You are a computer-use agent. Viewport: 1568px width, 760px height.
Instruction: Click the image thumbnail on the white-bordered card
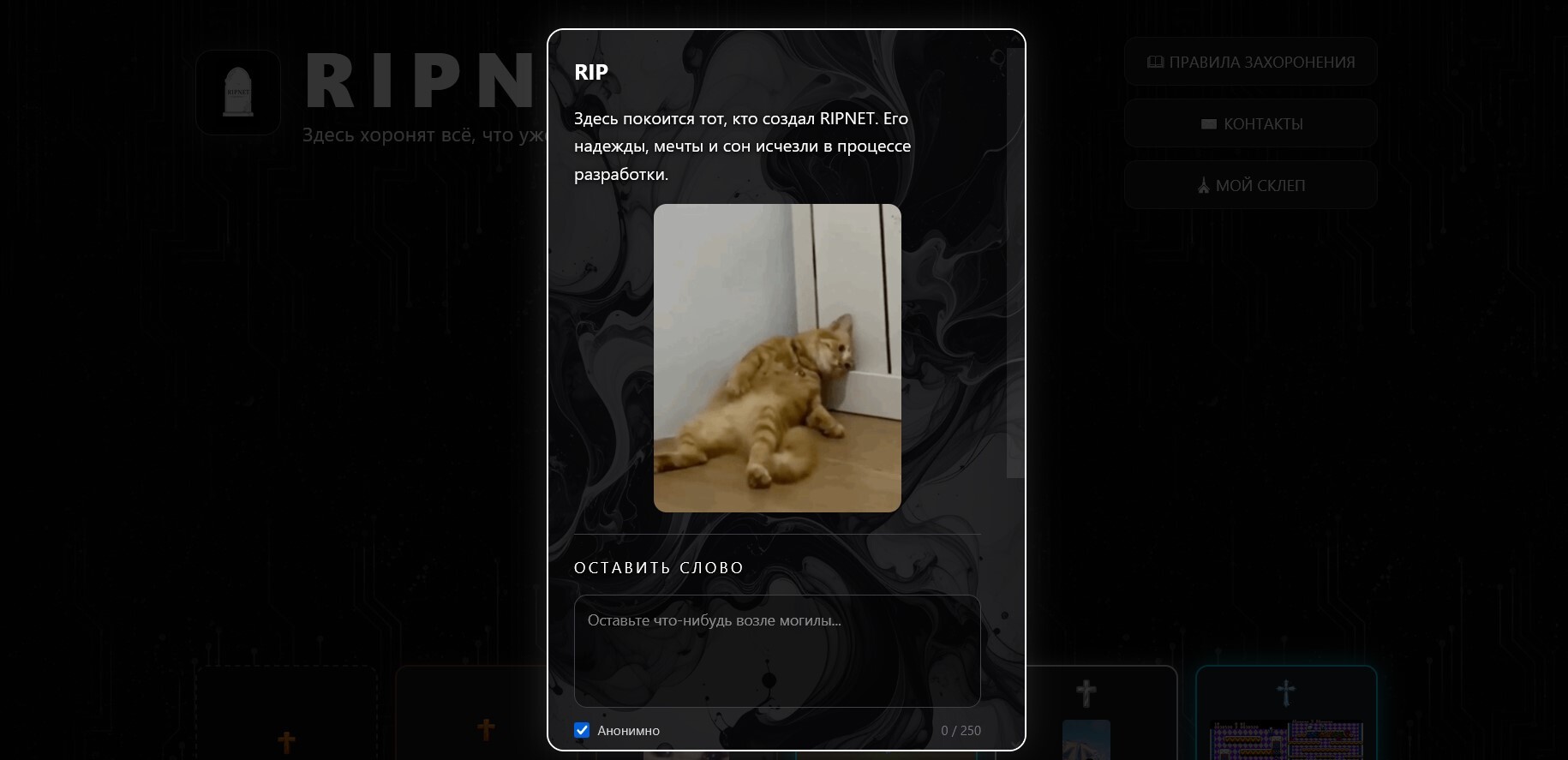1086,739
